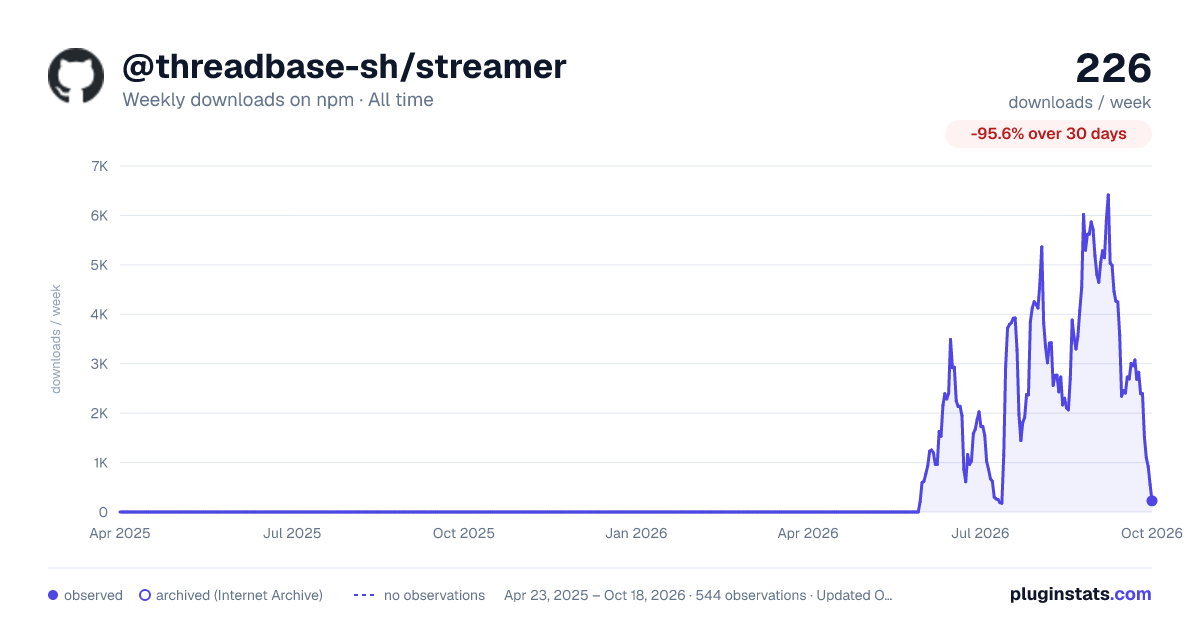Screen dimensions: 1200x630
Task: Click the 1K y-axis label
Action: click(x=99, y=463)
